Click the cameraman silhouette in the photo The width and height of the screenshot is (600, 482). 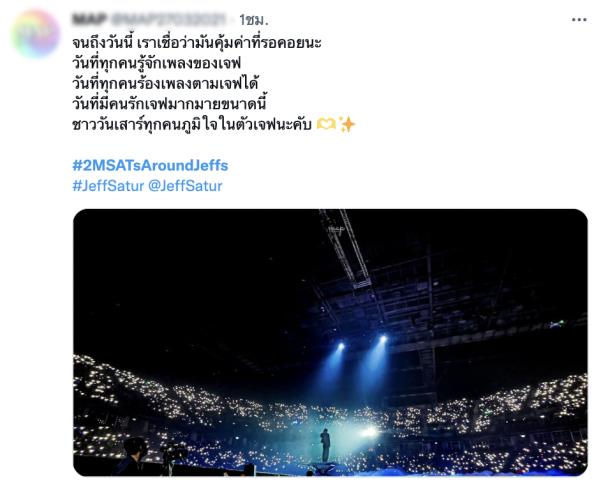(134, 456)
